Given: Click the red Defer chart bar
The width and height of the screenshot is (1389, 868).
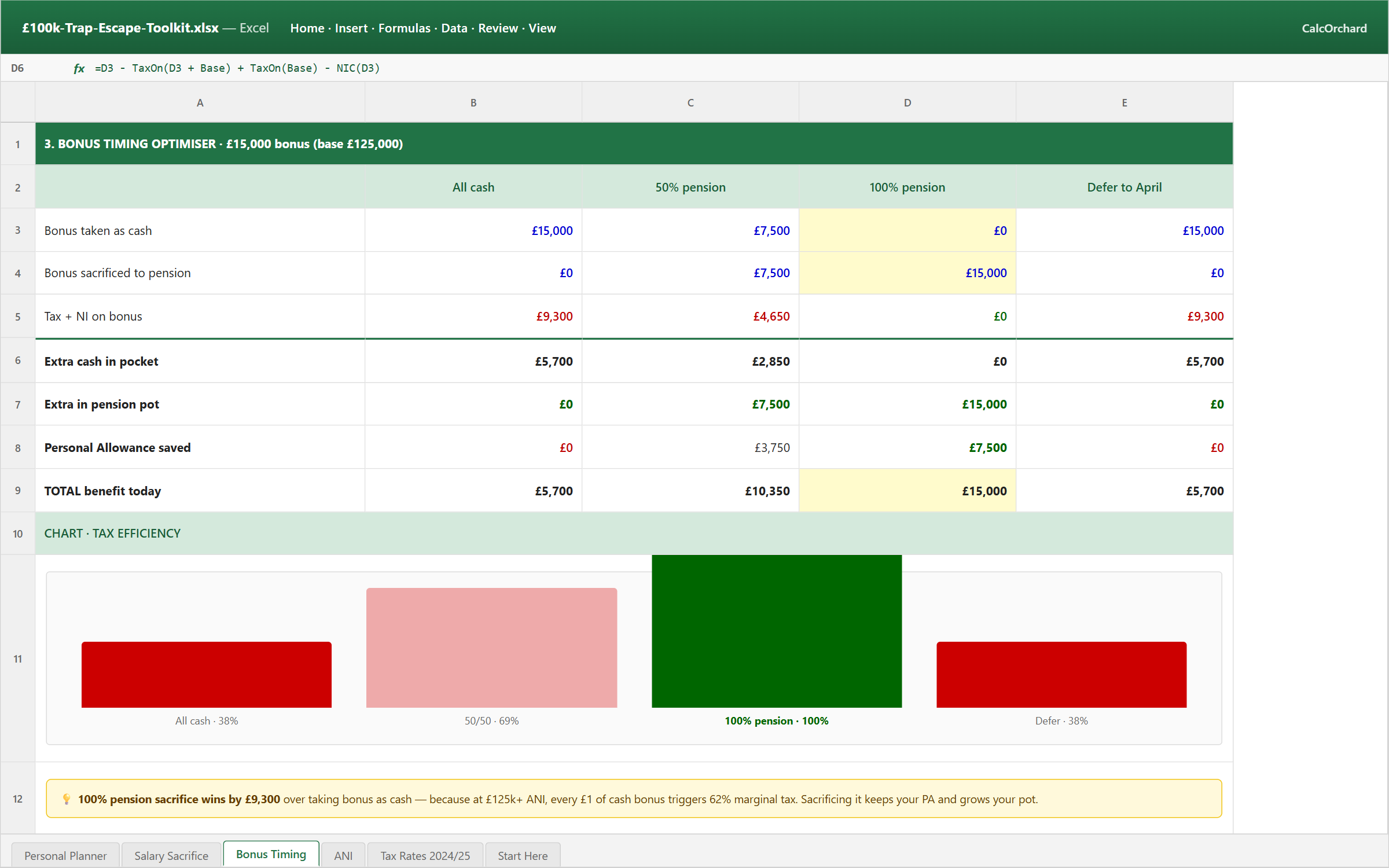Looking at the screenshot, I should click(1061, 674).
